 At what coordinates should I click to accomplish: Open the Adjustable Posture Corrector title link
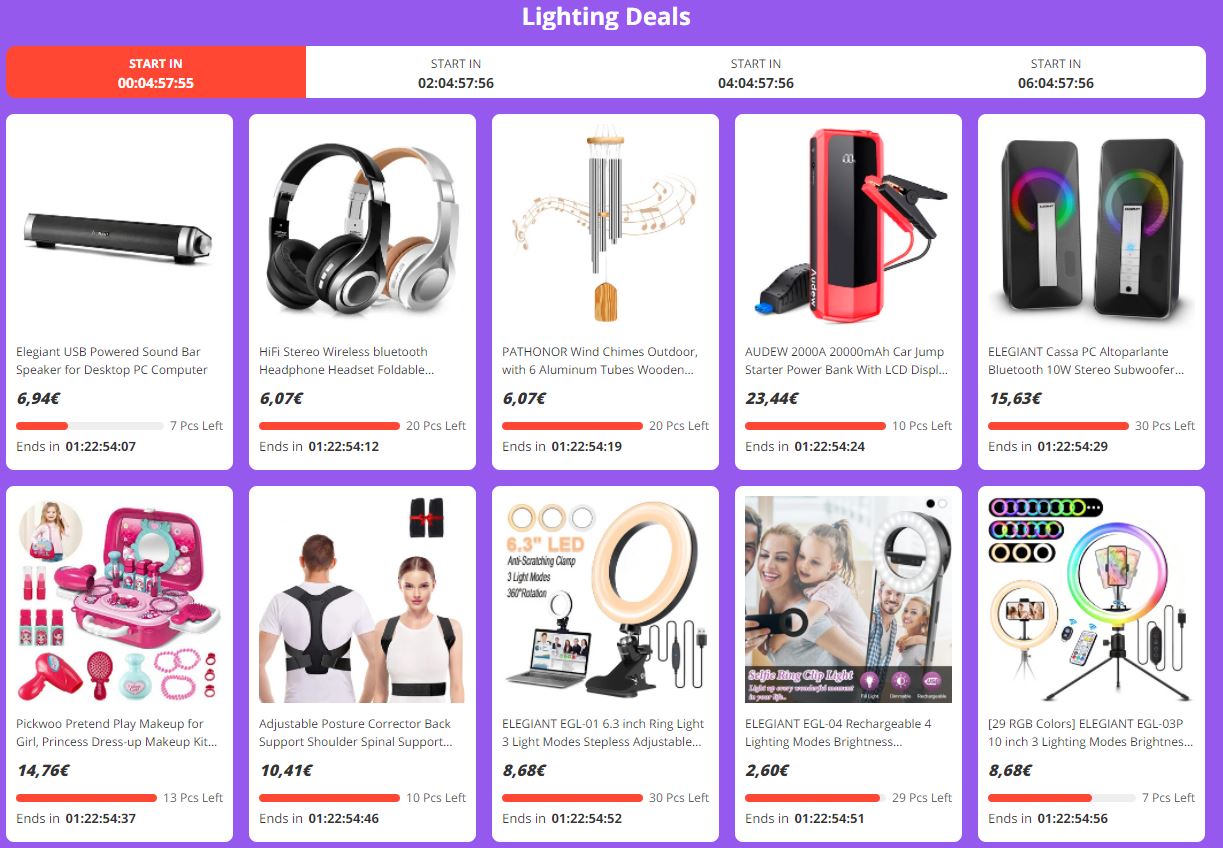356,733
